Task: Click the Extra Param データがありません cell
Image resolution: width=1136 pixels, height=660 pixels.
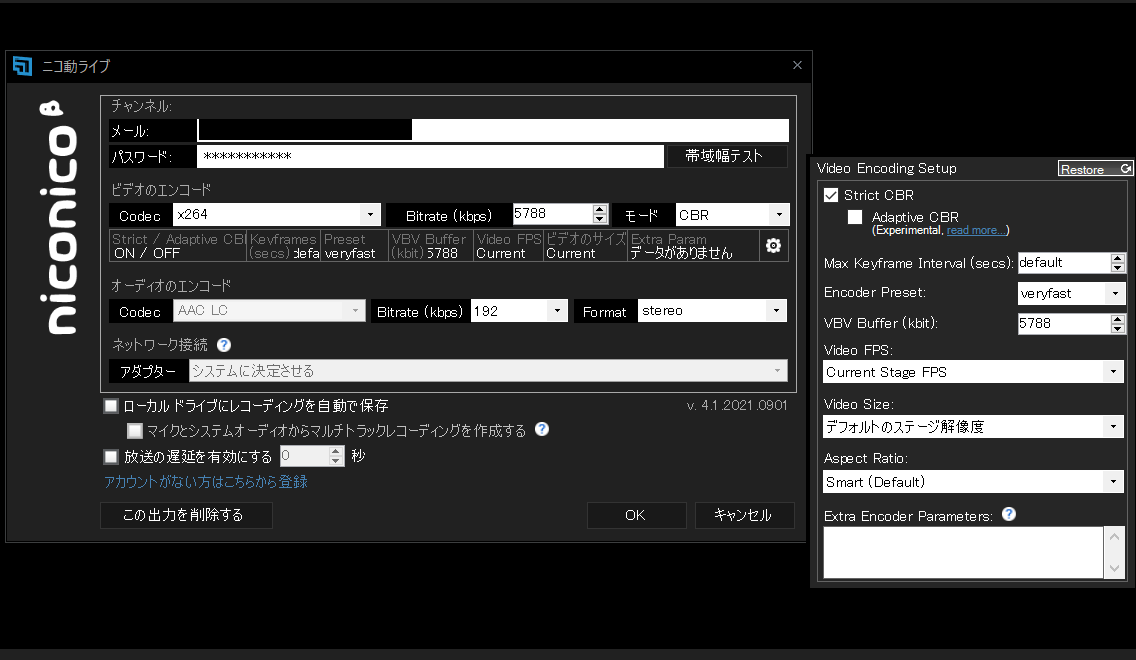Action: (x=693, y=246)
